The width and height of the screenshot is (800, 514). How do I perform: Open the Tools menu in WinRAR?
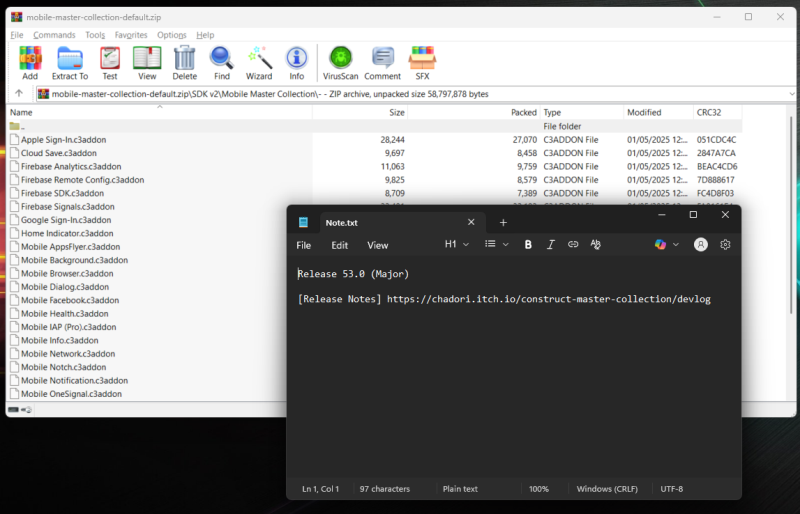pyautogui.click(x=95, y=35)
